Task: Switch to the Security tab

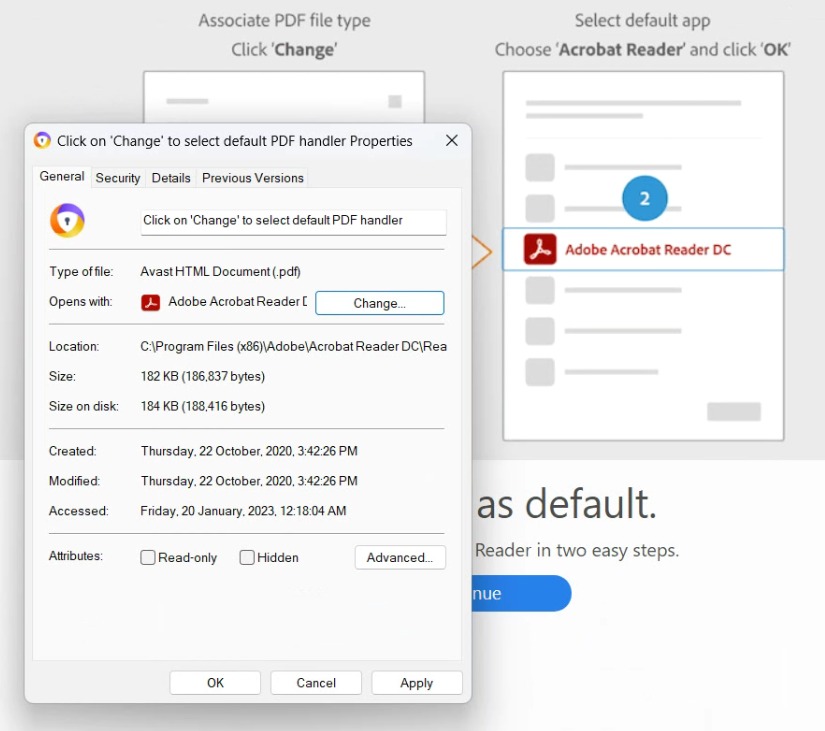Action: tap(118, 178)
